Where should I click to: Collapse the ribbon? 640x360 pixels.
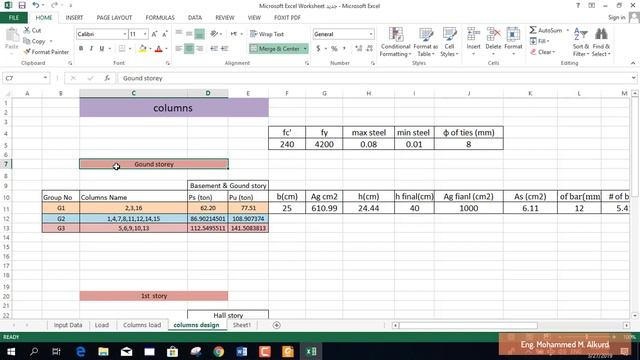point(633,63)
